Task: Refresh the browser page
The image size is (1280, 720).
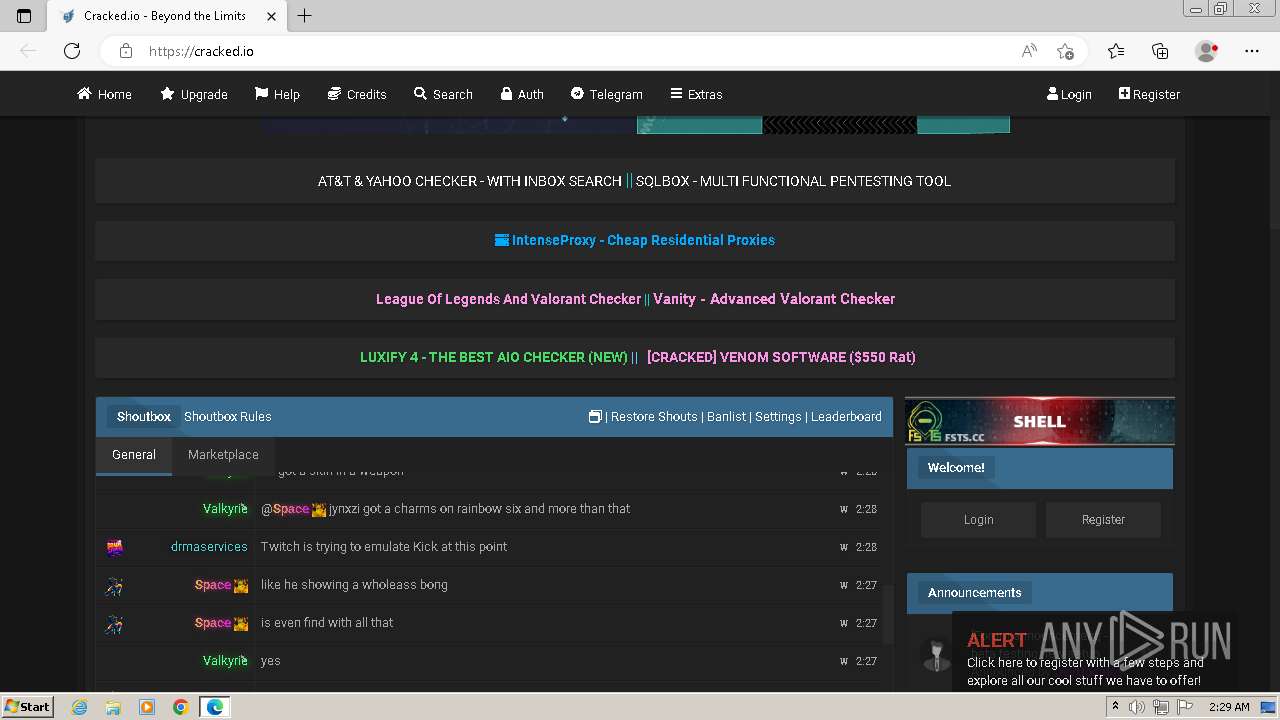Action: (x=72, y=51)
